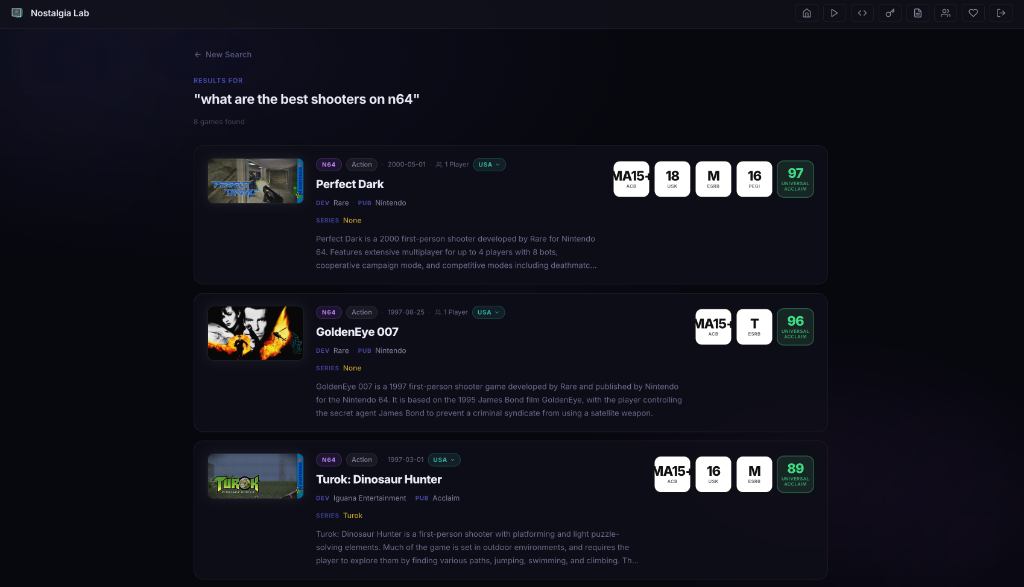Expand Perfect Dark USA region dropdown
The height and width of the screenshot is (587, 1024).
click(489, 165)
